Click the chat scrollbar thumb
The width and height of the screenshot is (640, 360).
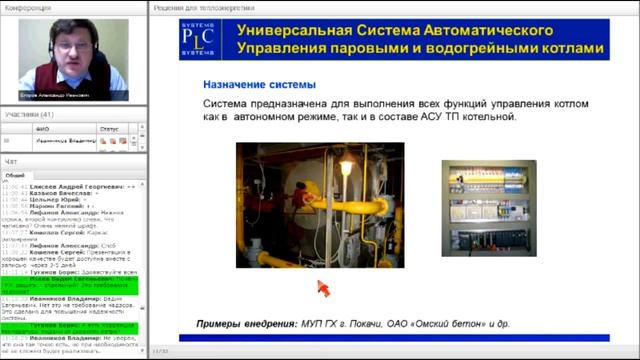(x=142, y=309)
